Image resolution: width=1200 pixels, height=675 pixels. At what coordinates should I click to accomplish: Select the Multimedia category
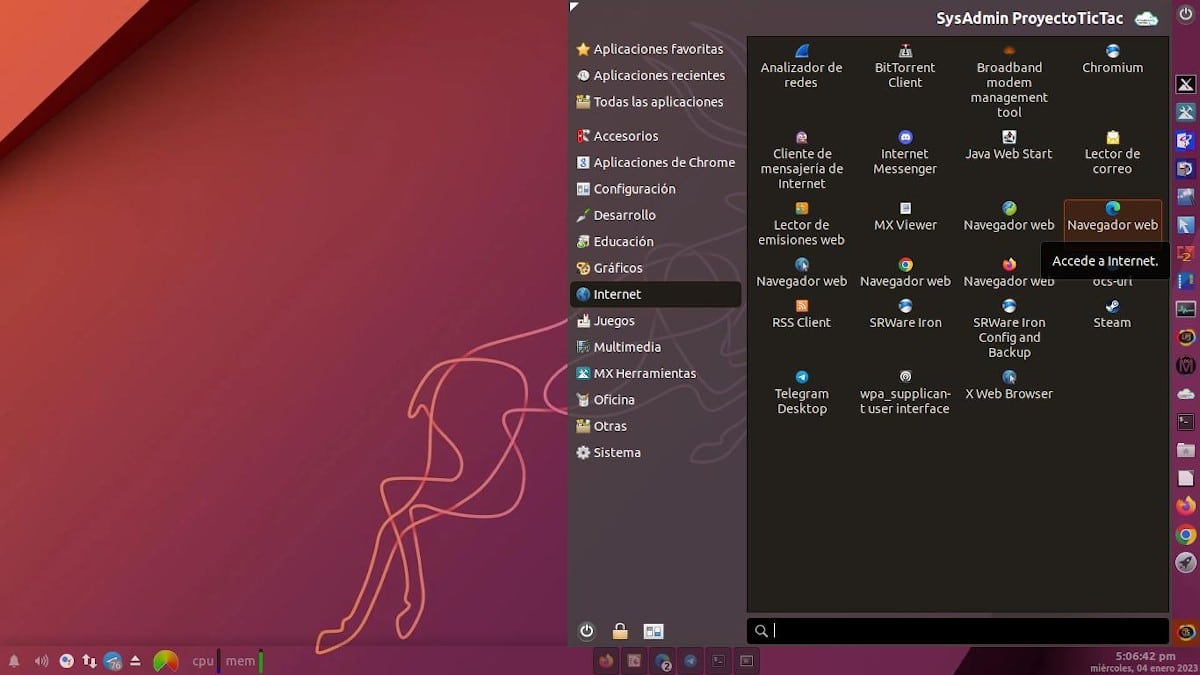pos(630,346)
